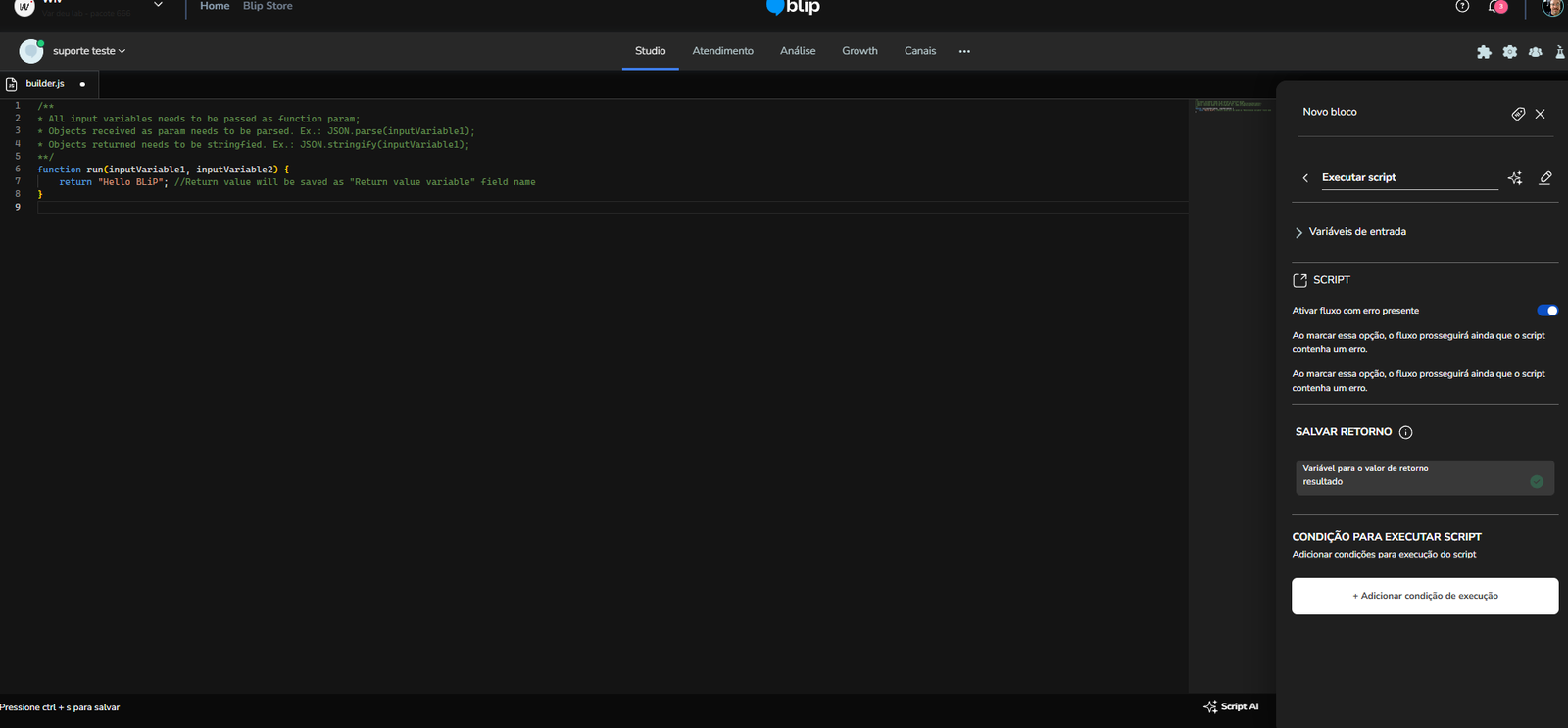Click the unsaved dot on builder.js tab
This screenshot has width=1568, height=728.
tap(82, 84)
